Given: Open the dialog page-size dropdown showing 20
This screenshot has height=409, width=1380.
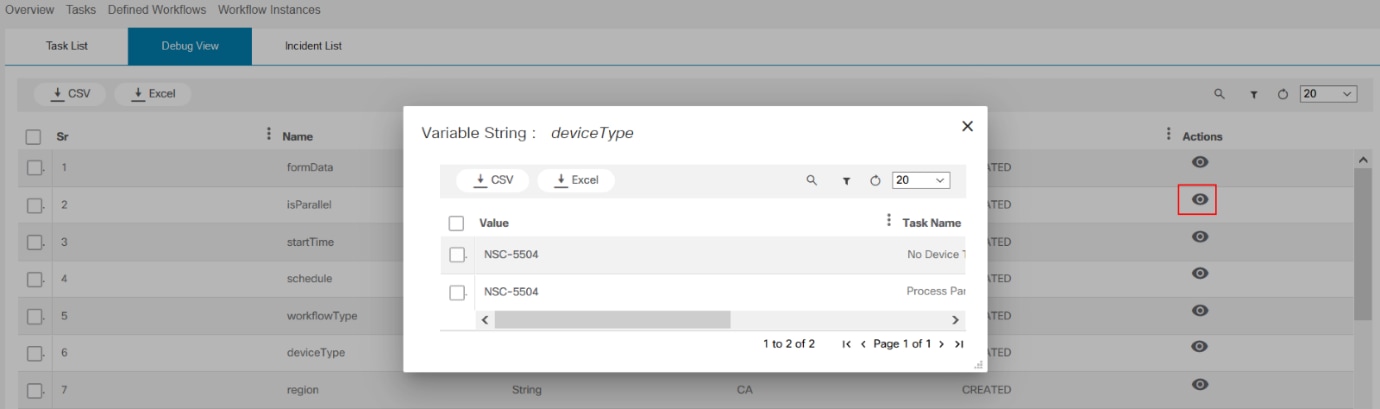Looking at the screenshot, I should point(921,181).
